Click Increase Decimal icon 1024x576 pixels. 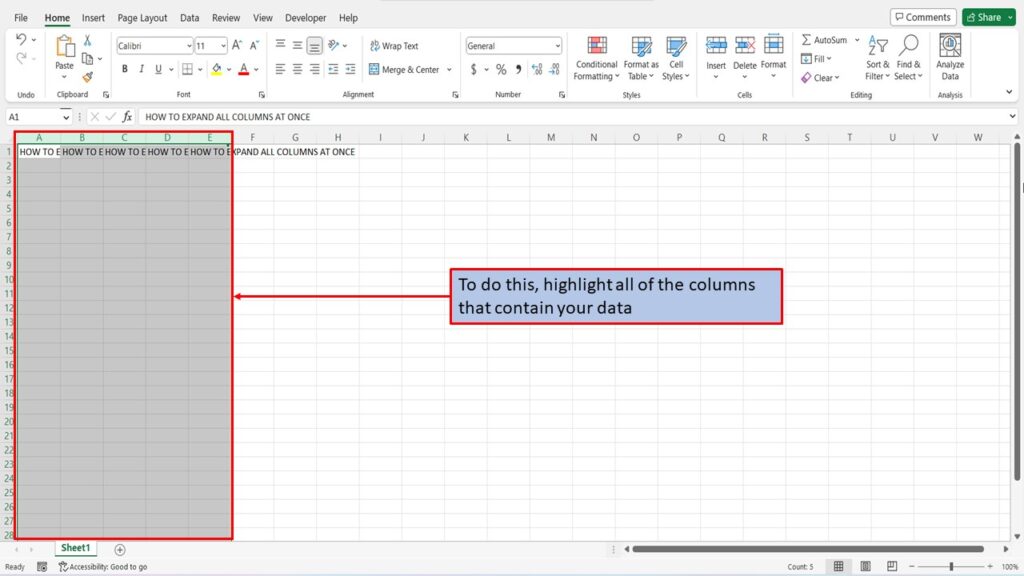click(x=537, y=69)
